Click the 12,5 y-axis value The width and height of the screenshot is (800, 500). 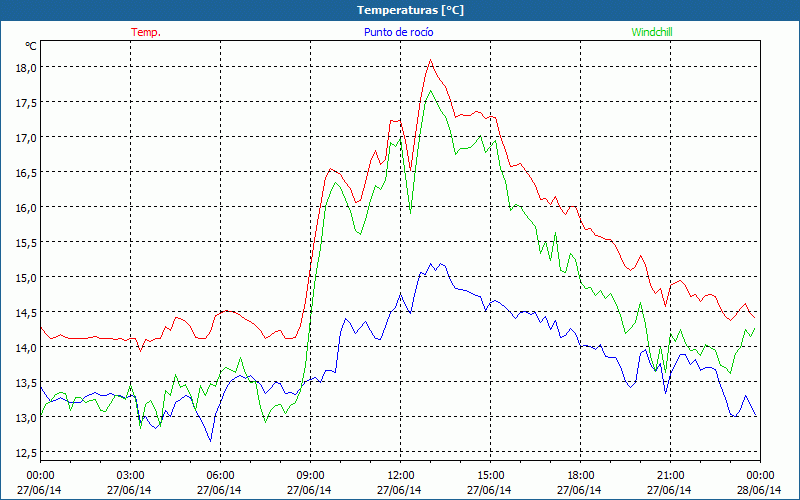[x=26, y=453]
